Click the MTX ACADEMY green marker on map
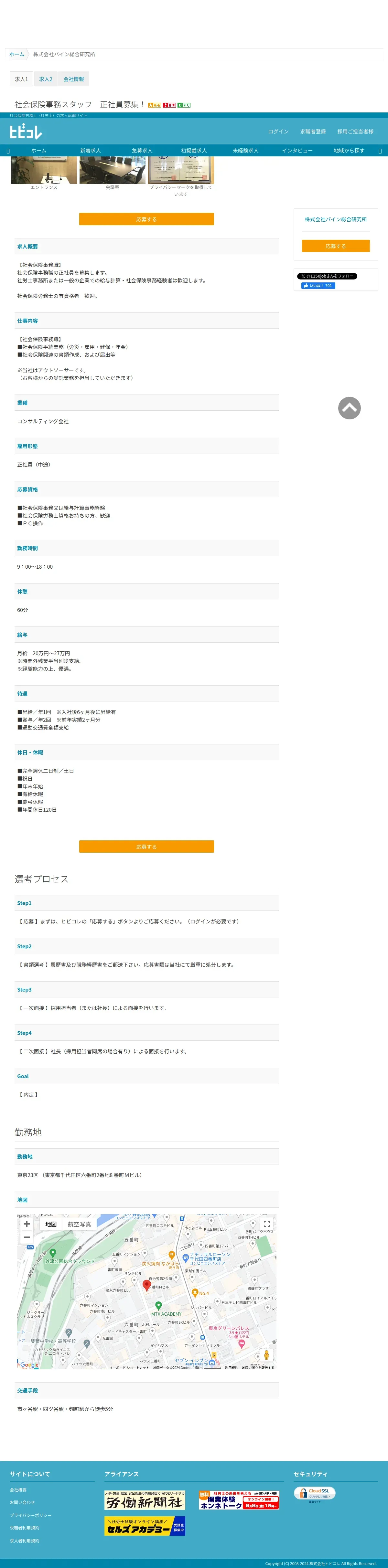Screen dimensions: 388x1568 point(158,1305)
